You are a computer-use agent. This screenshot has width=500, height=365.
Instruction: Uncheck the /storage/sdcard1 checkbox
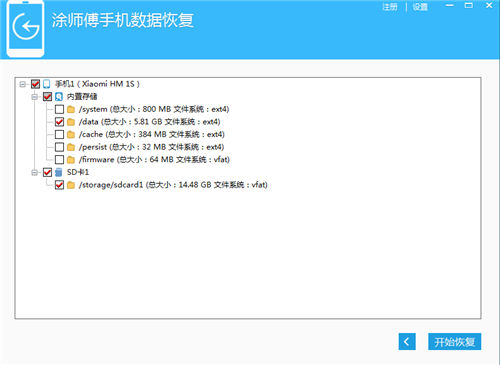pyautogui.click(x=59, y=185)
